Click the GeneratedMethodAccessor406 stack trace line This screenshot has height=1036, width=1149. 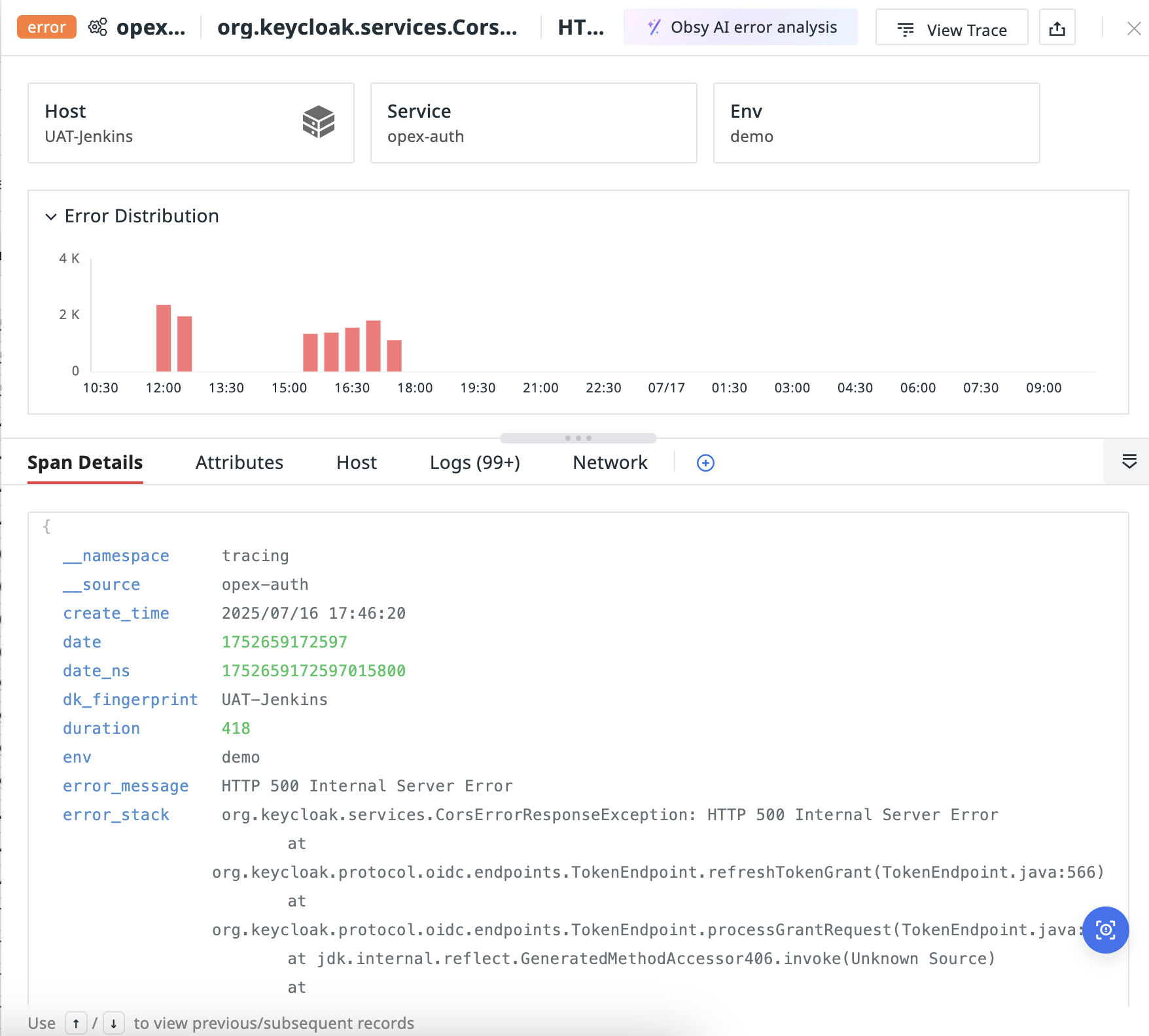click(x=642, y=959)
